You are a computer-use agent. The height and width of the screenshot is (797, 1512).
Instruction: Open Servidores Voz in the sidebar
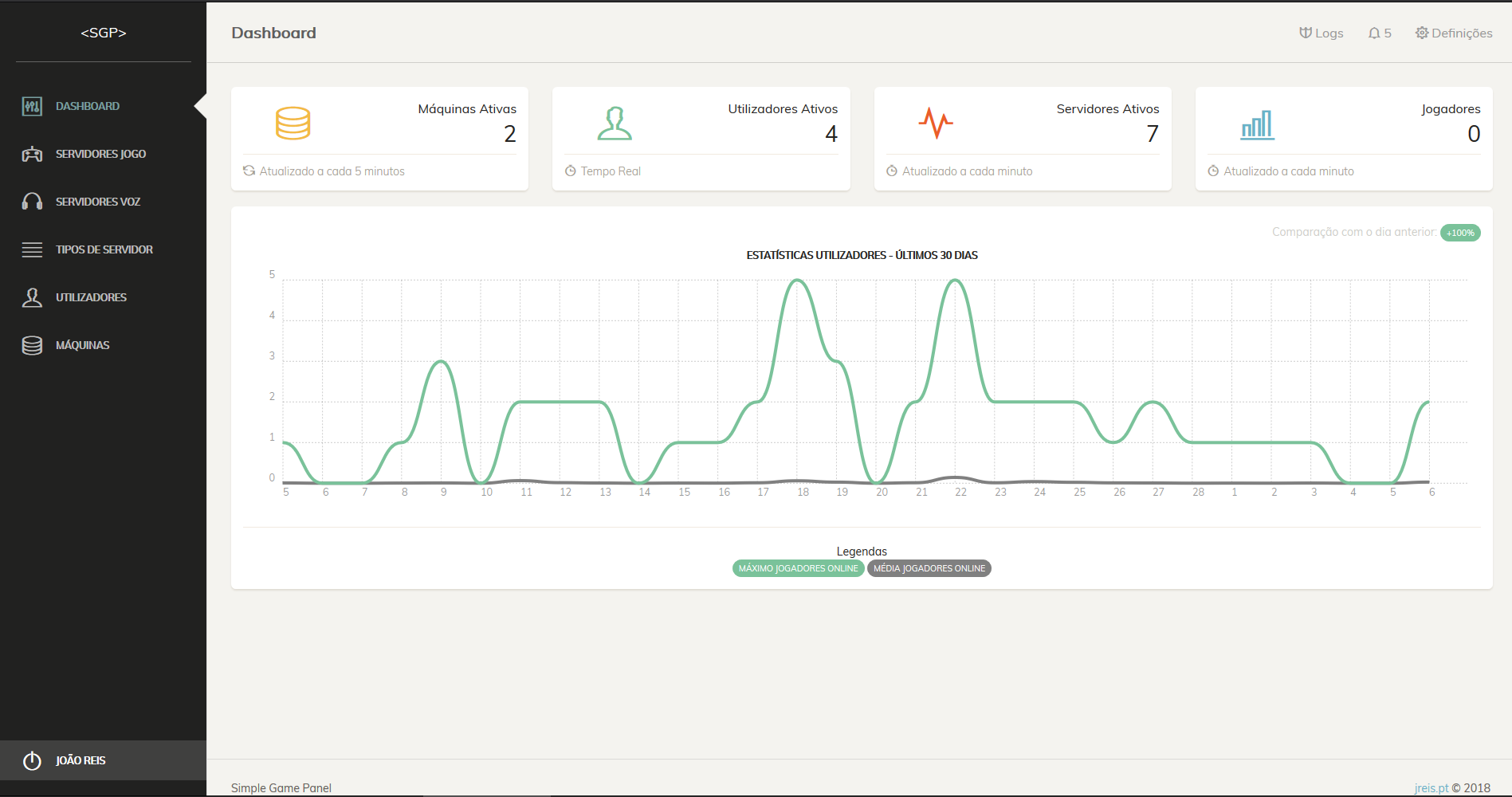[x=104, y=202]
